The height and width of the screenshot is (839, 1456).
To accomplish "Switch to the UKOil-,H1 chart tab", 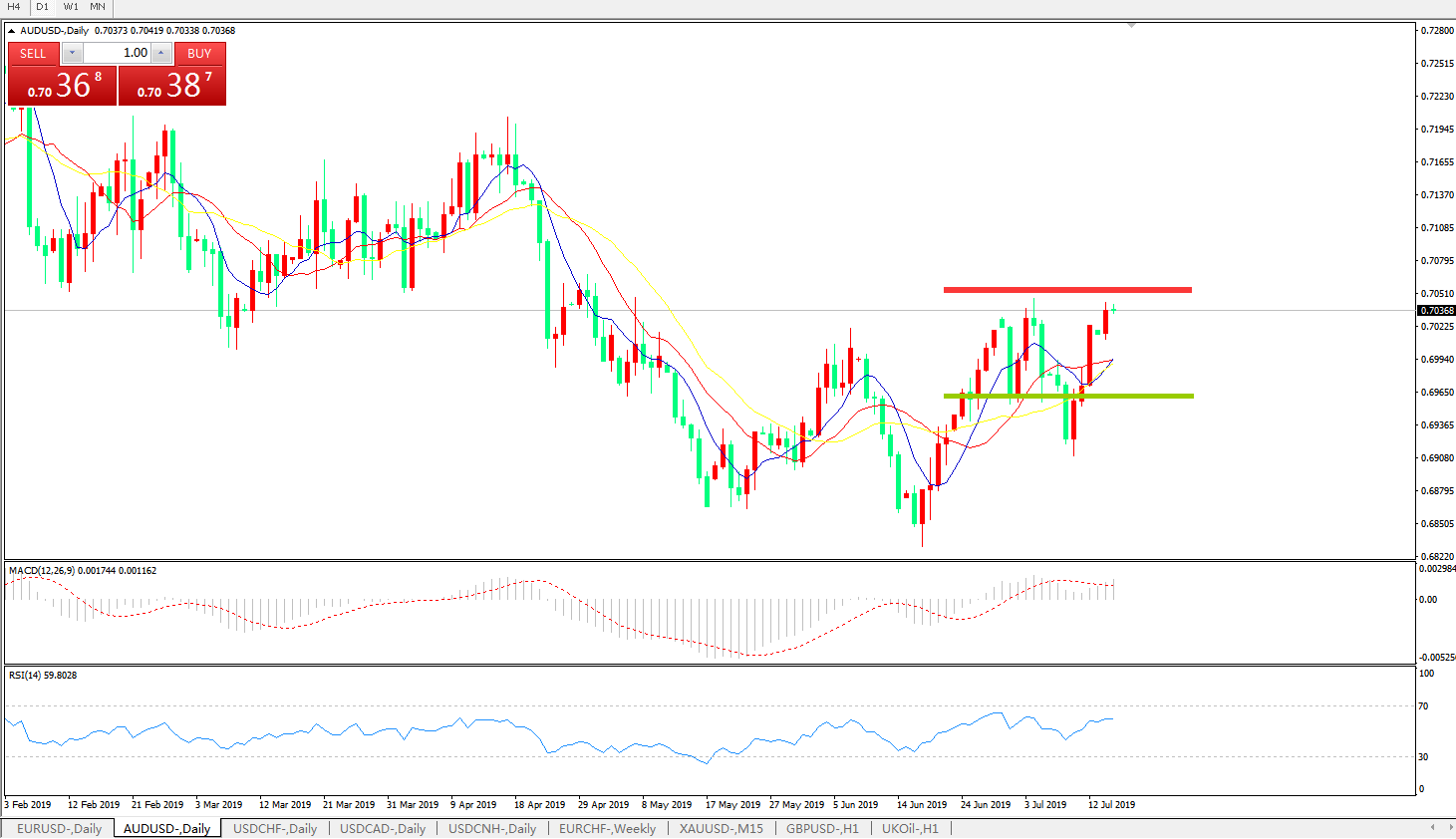I will 910,828.
